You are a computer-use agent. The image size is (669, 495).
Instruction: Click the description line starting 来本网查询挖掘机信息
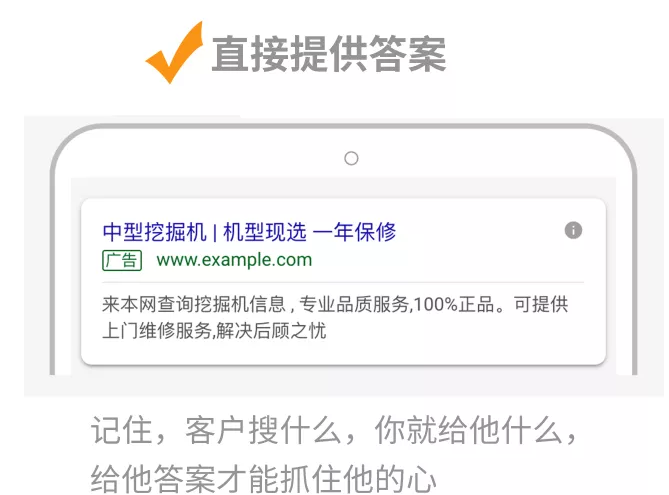(x=335, y=305)
